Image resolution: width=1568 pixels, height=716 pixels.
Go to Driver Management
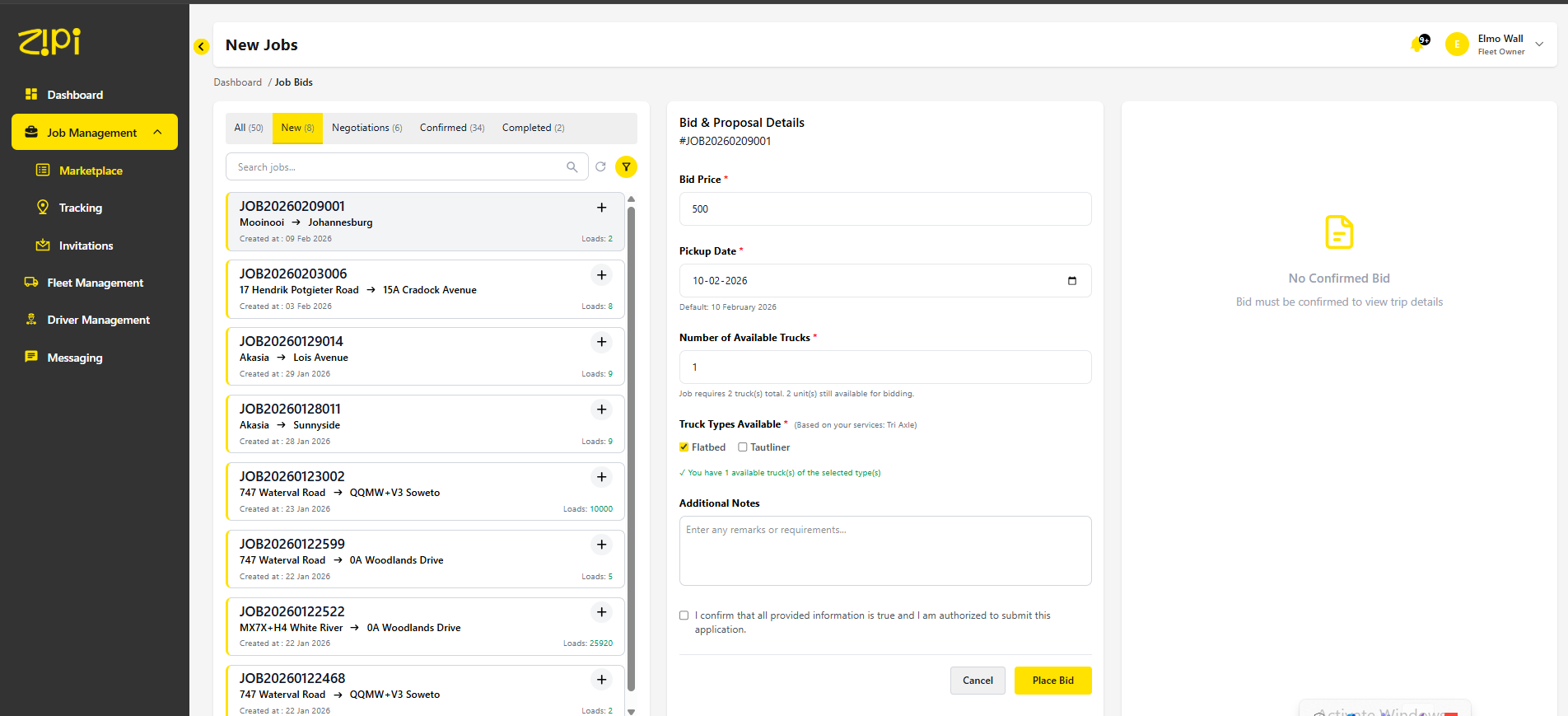pyautogui.click(x=95, y=320)
